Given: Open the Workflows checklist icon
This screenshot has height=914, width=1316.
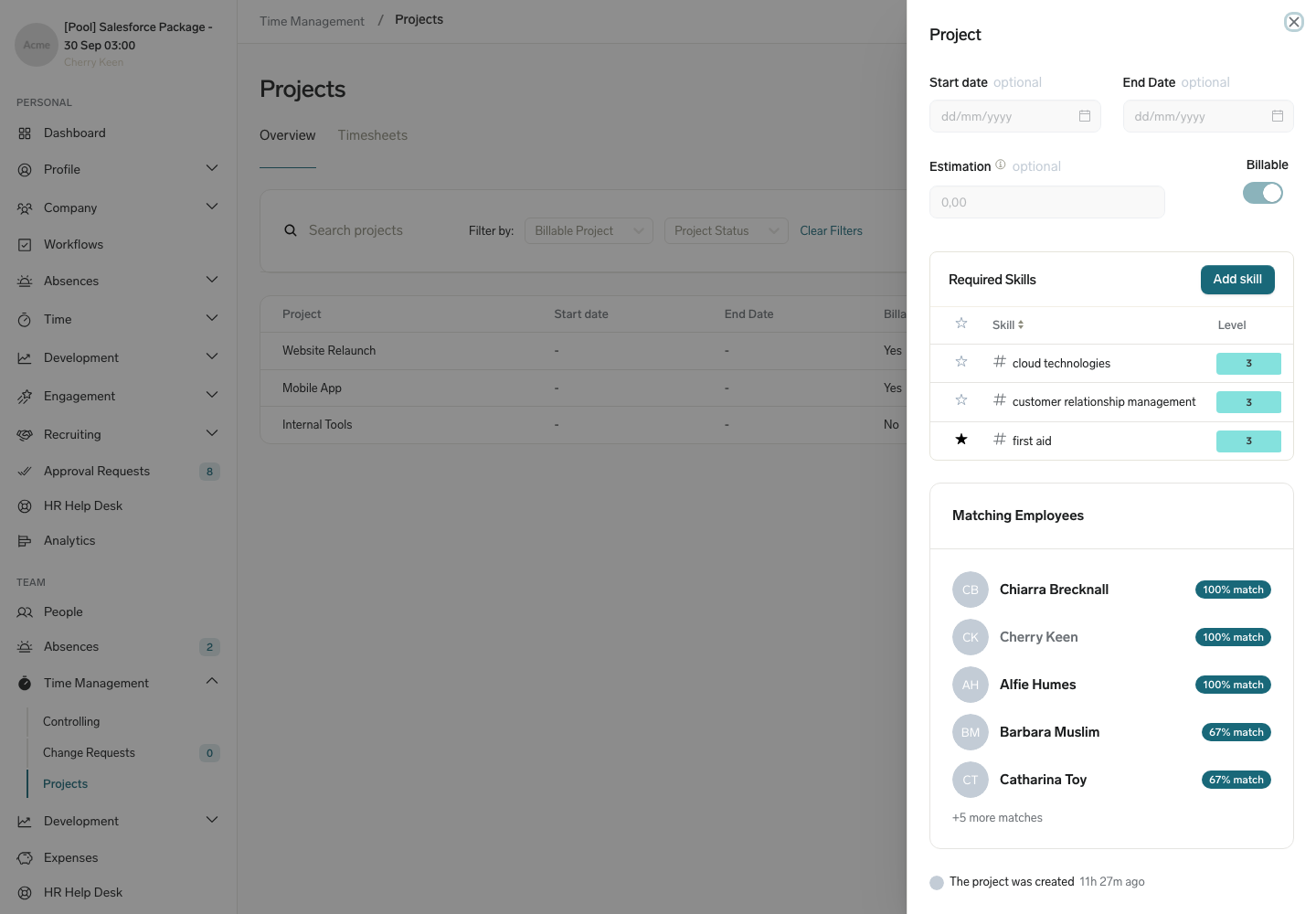Looking at the screenshot, I should [25, 245].
